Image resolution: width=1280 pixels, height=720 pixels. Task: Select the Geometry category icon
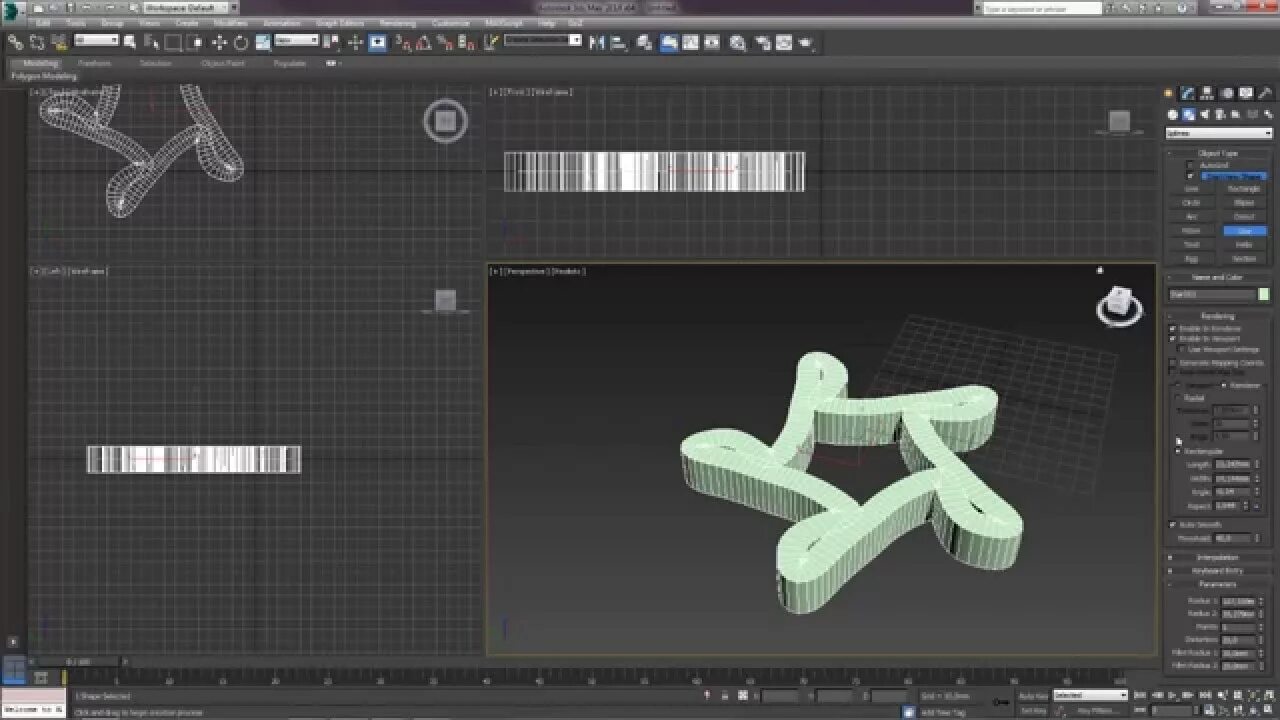coord(1173,115)
